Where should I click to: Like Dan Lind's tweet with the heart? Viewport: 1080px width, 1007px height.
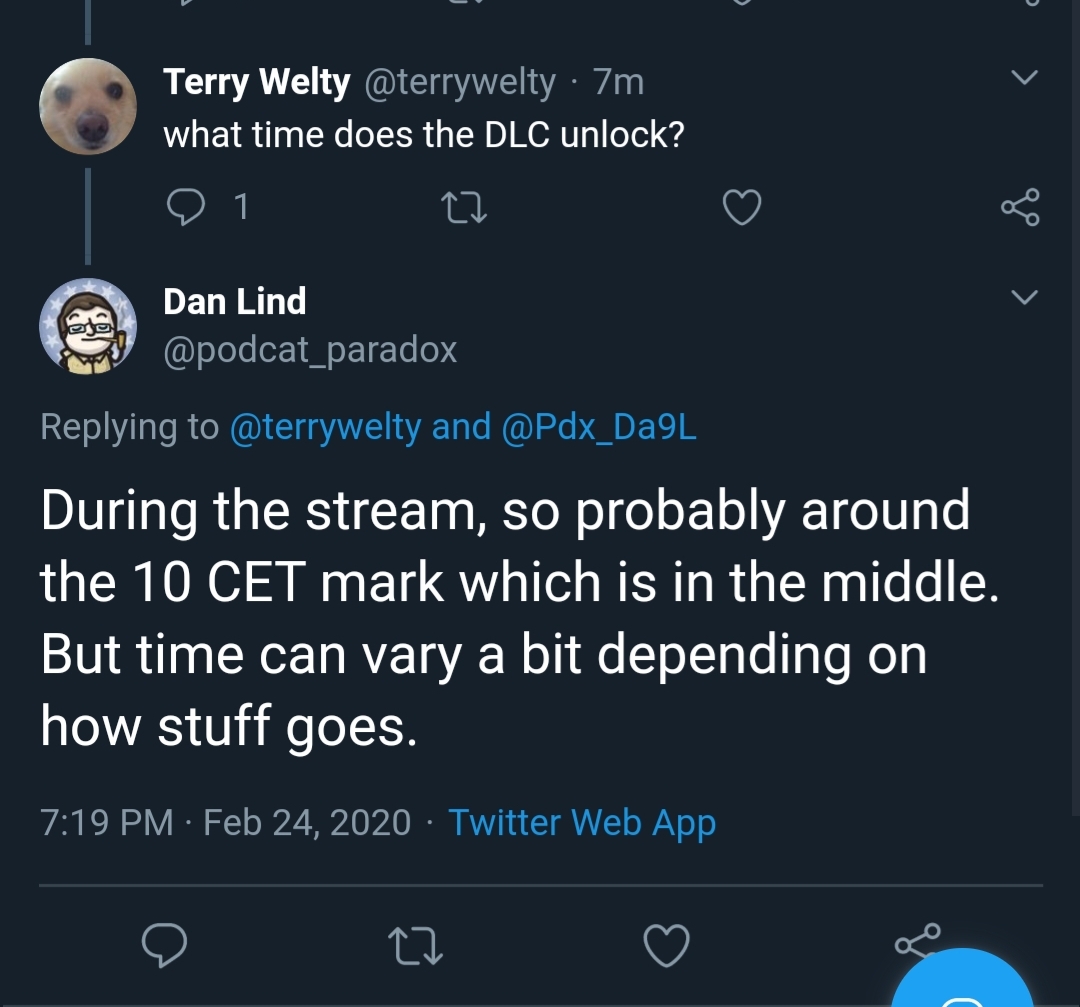[667, 945]
